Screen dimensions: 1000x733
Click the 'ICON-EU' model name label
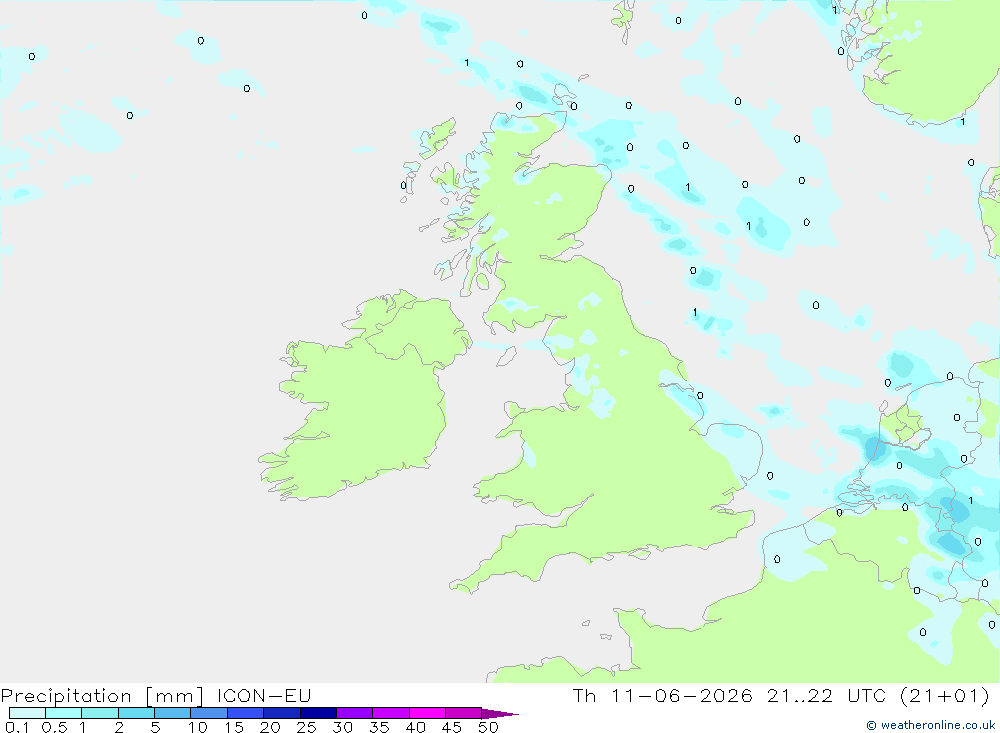coord(264,695)
